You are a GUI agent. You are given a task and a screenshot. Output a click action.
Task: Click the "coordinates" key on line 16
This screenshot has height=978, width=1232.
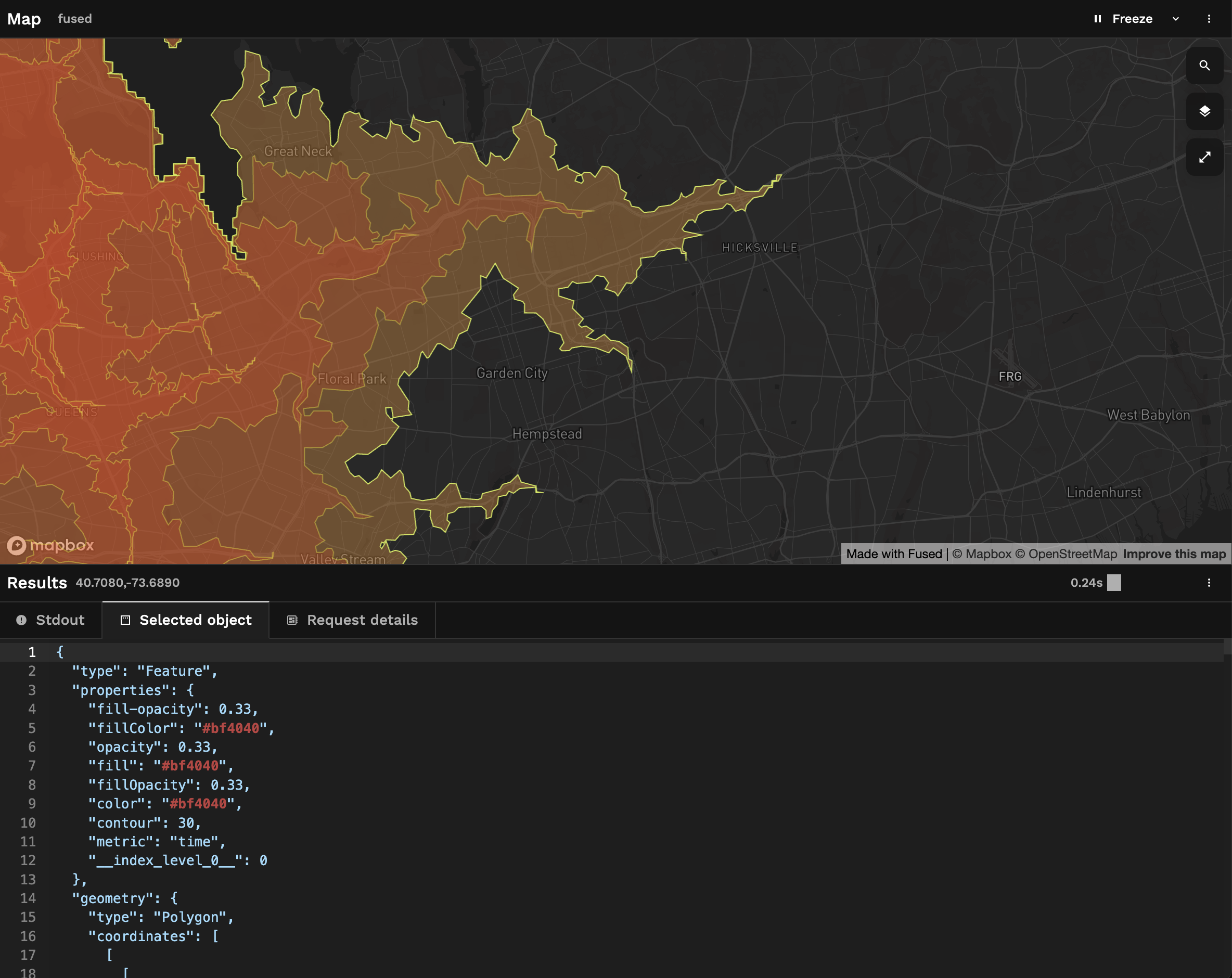[x=140, y=937]
